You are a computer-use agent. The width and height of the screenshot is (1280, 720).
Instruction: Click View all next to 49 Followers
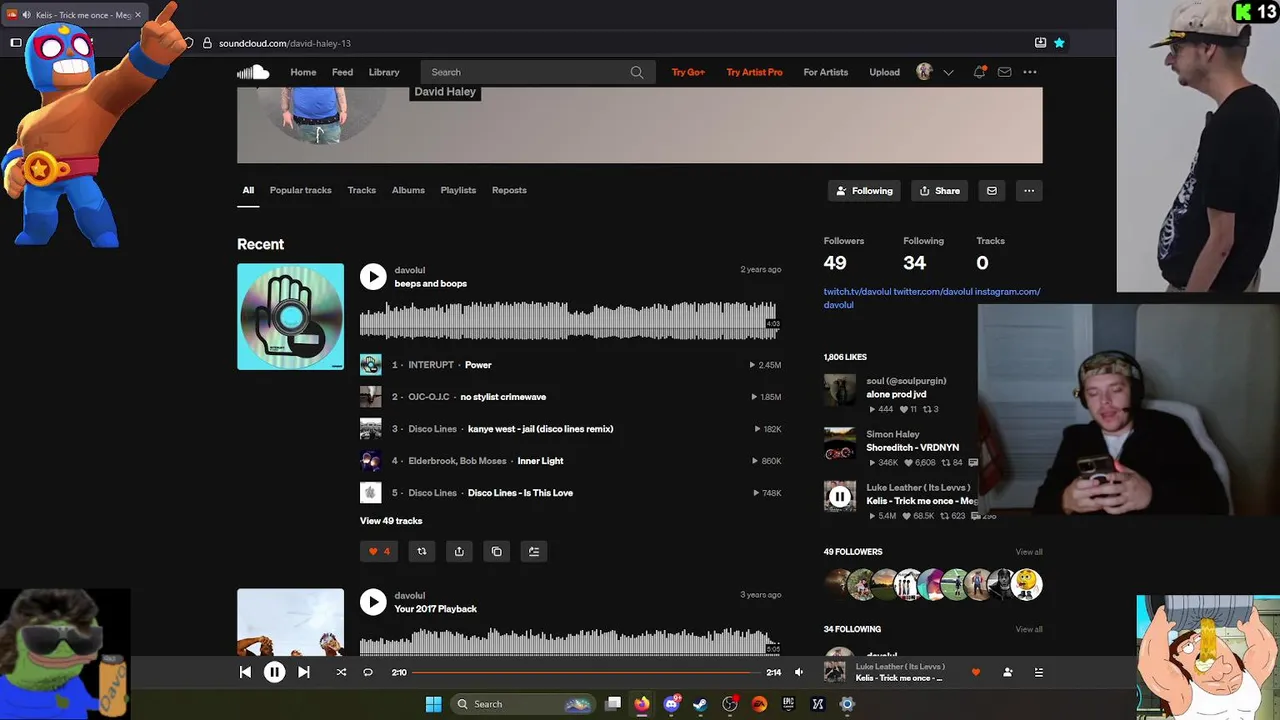[1029, 552]
